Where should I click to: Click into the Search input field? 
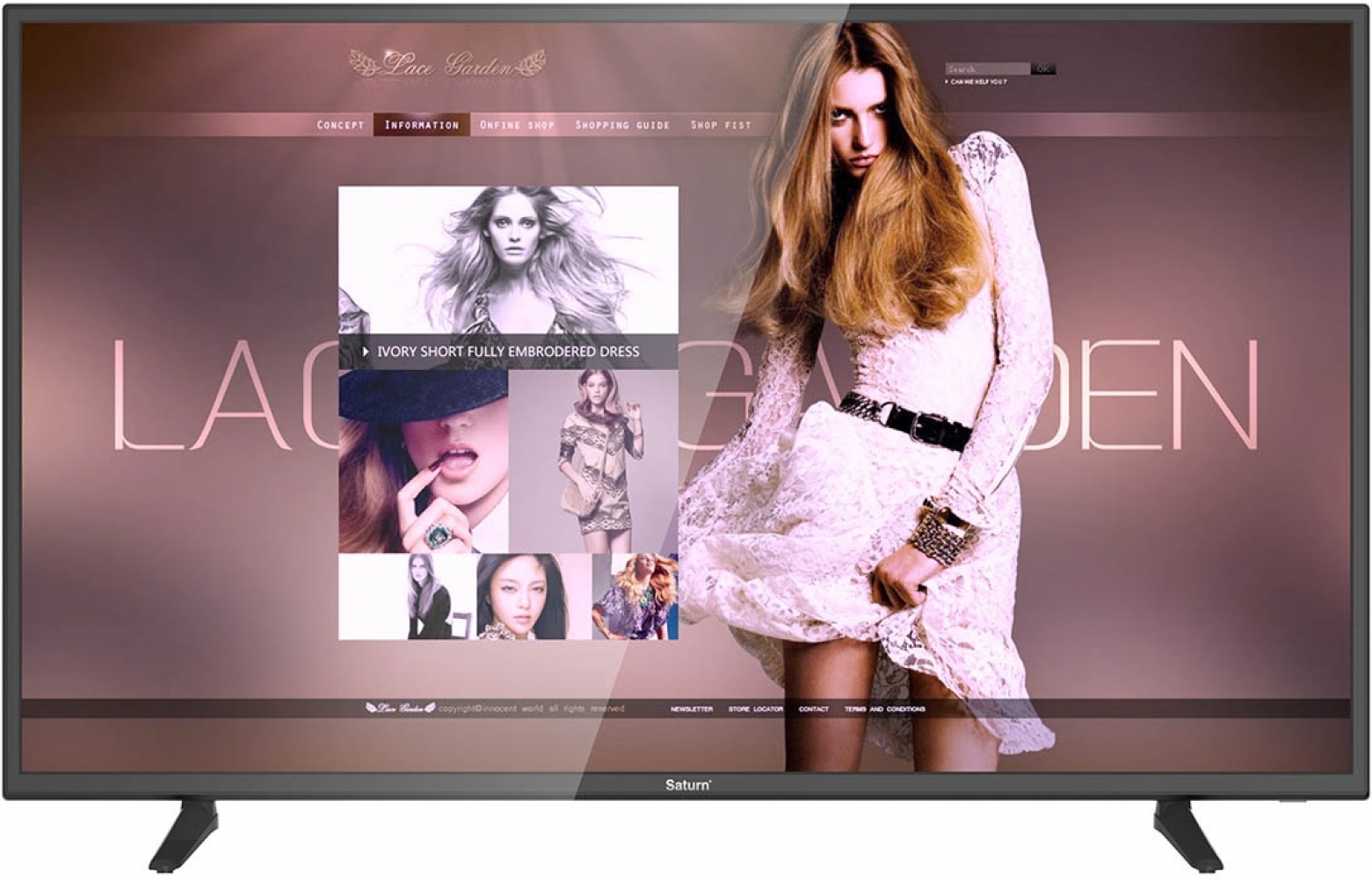coord(986,69)
